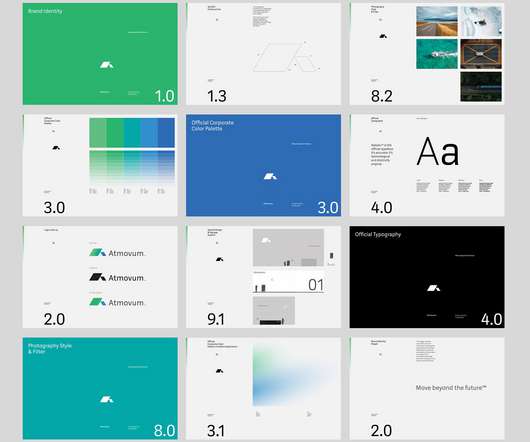Select the logo construction wireframe drawing
Viewport: 530px width, 442px height.
coord(286,56)
